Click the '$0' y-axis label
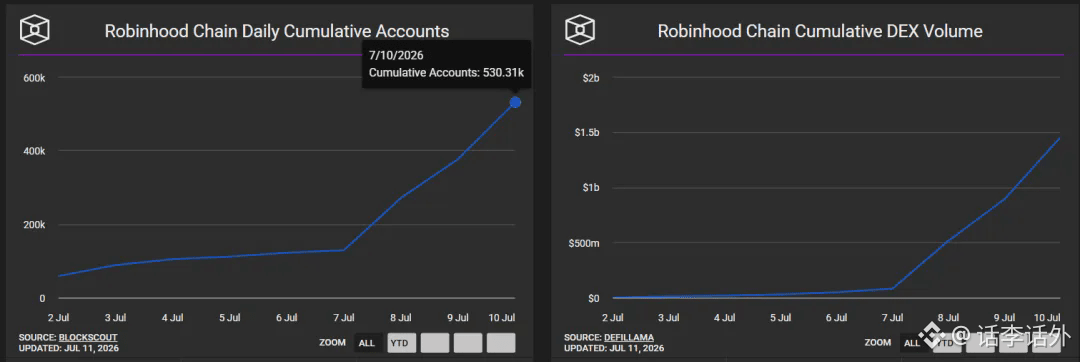The height and width of the screenshot is (362, 1080). (593, 299)
